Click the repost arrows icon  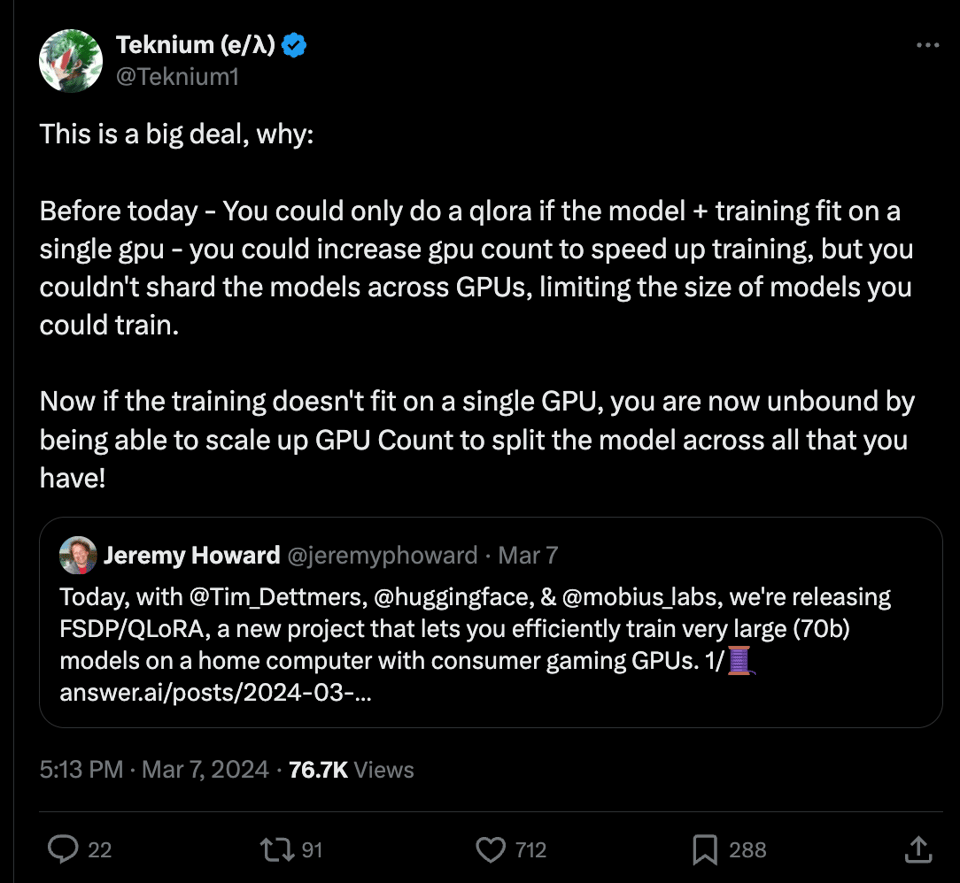pyautogui.click(x=273, y=850)
